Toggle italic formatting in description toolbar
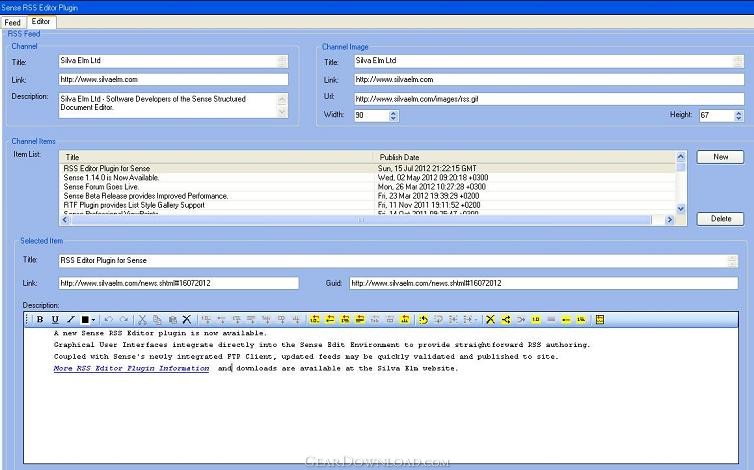This screenshot has width=754, height=470. (x=70, y=319)
